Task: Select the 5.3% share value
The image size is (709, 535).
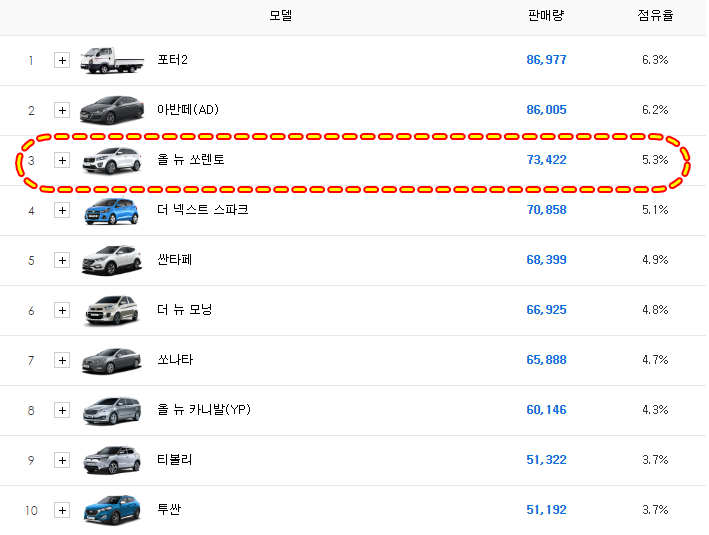Action: click(655, 160)
